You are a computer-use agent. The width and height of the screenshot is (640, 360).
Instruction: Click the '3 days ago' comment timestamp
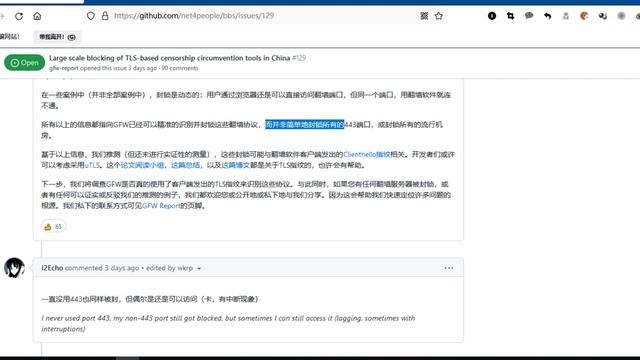click(x=122, y=268)
